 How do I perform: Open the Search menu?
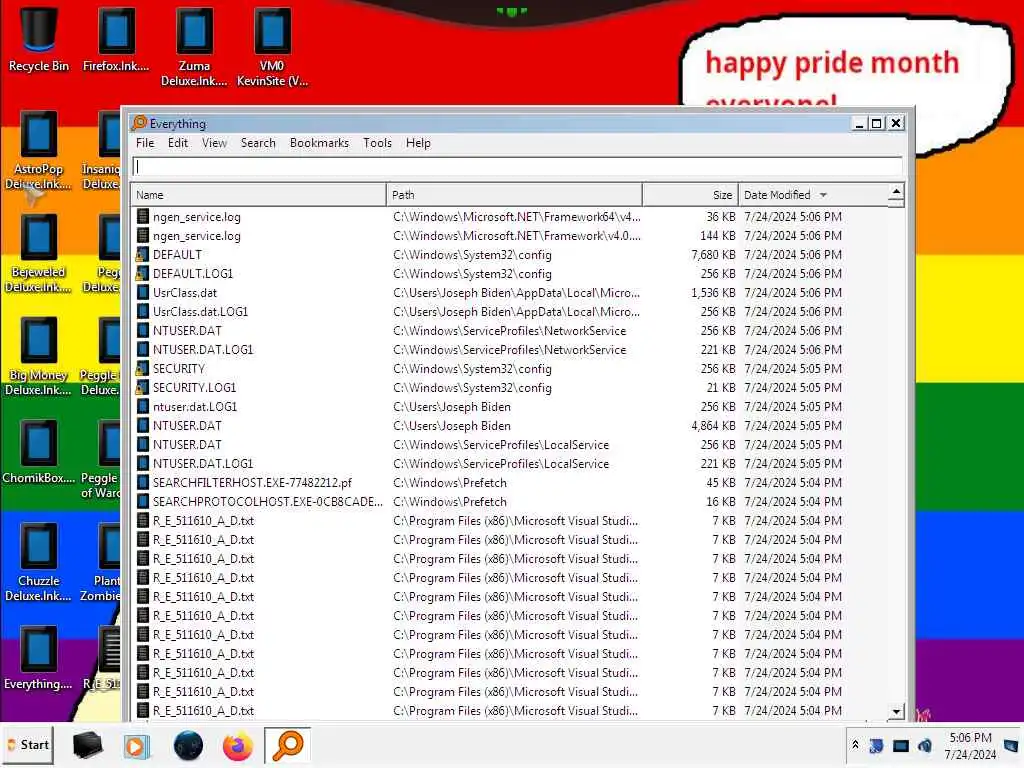tap(258, 143)
